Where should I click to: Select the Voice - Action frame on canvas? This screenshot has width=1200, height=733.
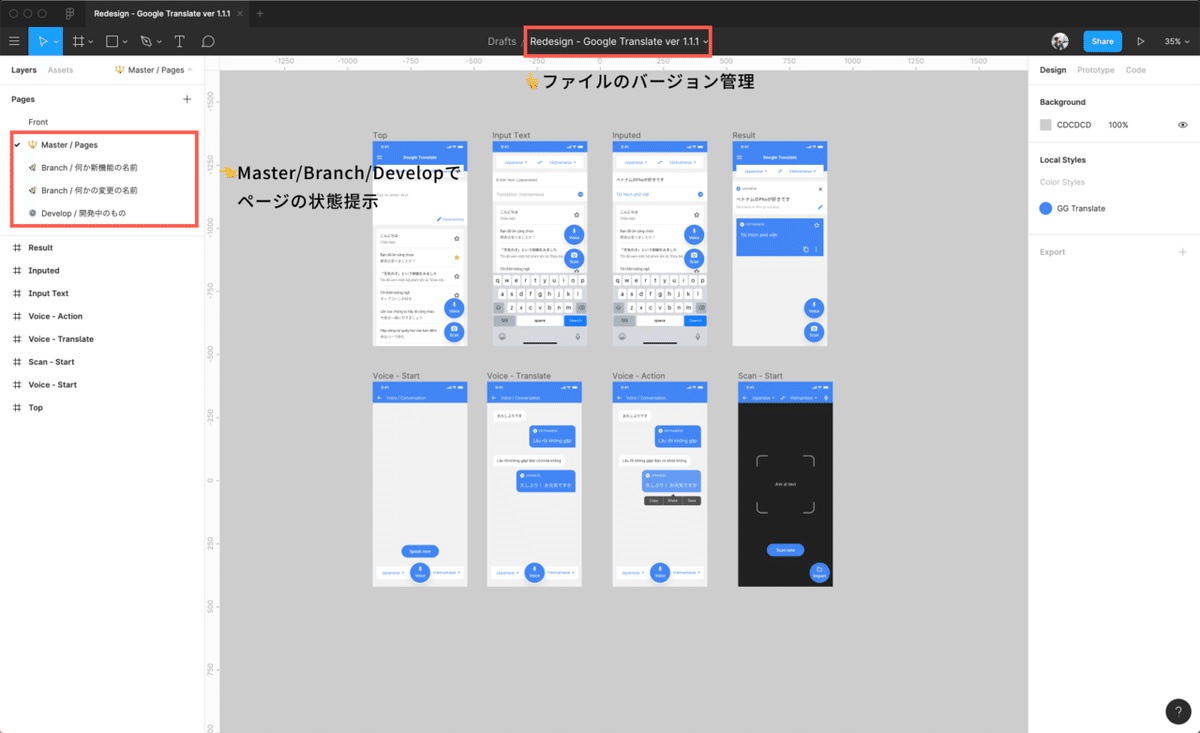pos(660,484)
